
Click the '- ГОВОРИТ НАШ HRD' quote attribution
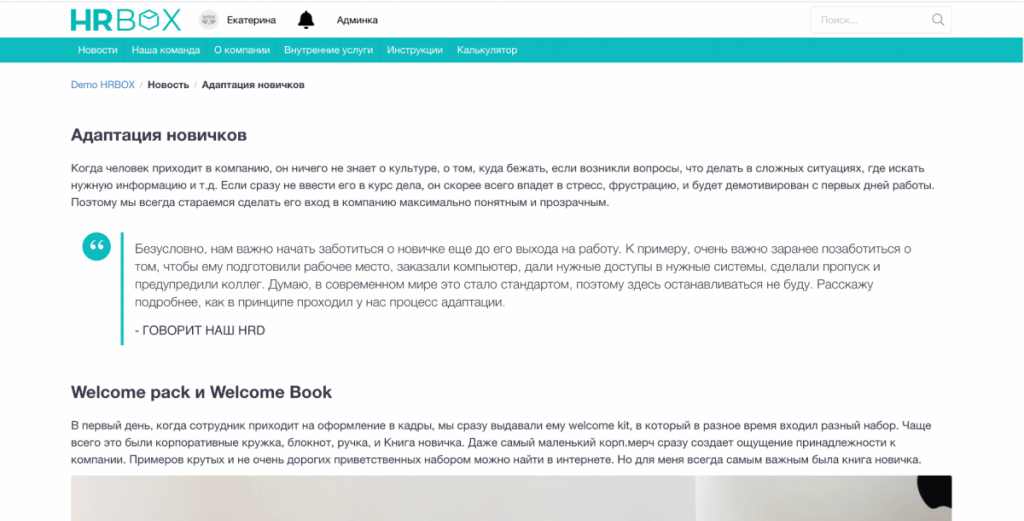[200, 330]
